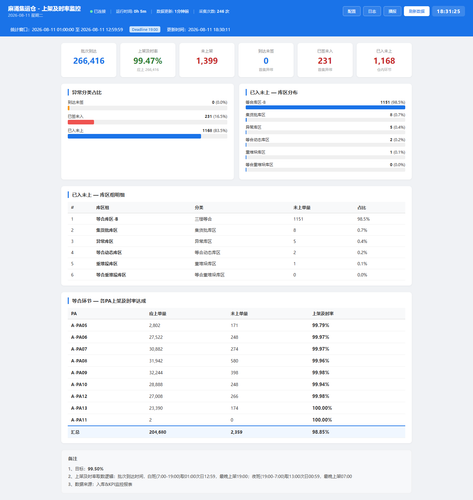
Task: Click the 2 (0.2%) distribution label
Action: (397, 140)
